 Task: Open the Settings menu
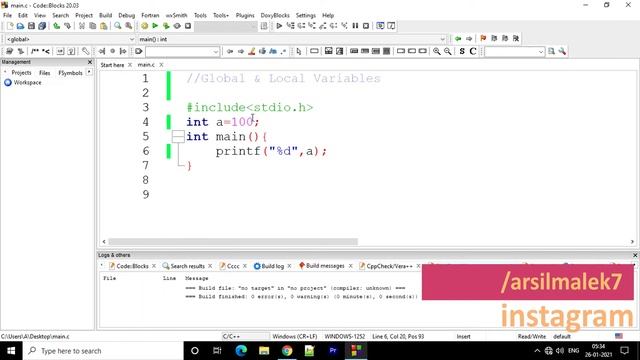[x=306, y=15]
